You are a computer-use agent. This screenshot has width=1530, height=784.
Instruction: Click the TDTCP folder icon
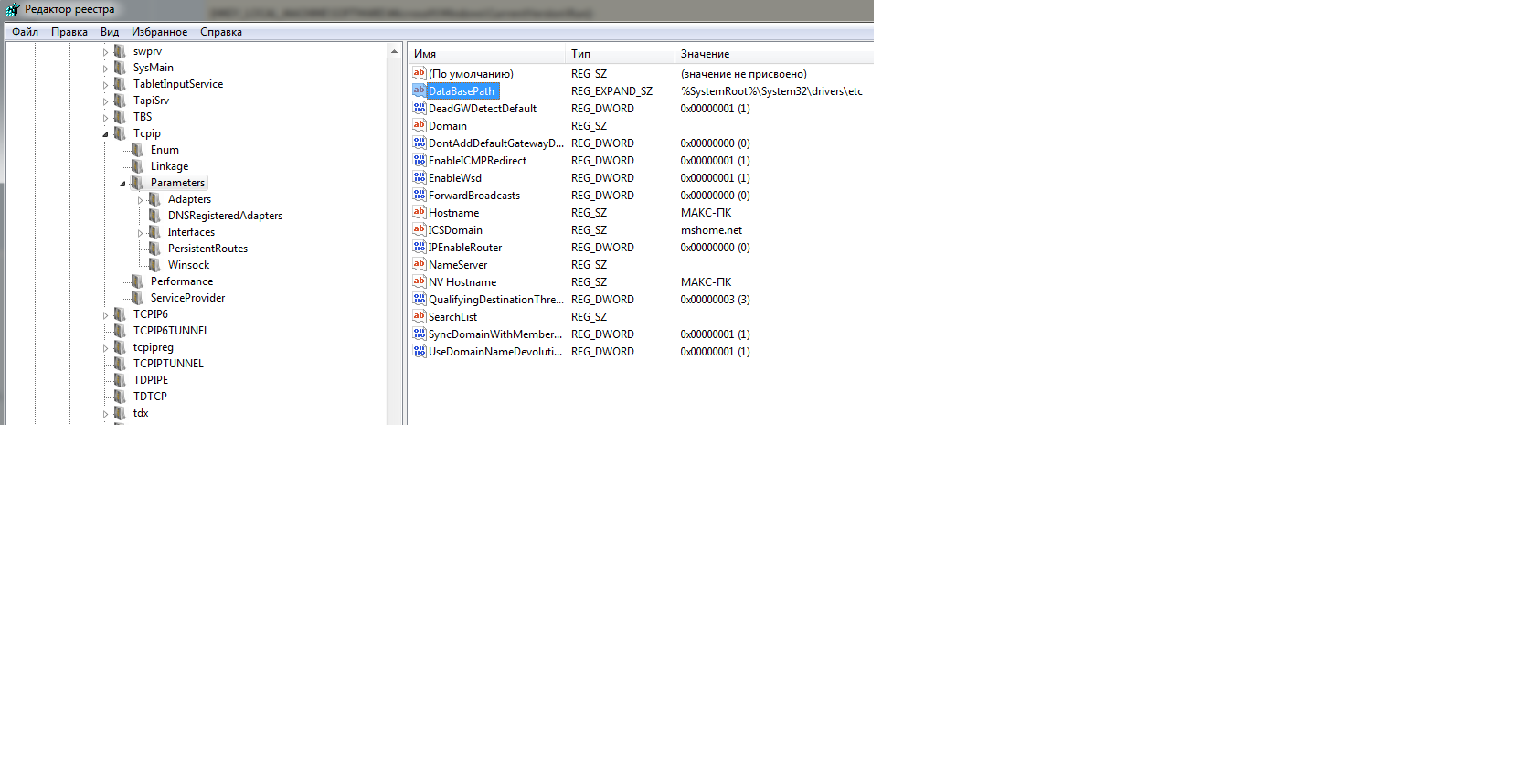(x=120, y=397)
